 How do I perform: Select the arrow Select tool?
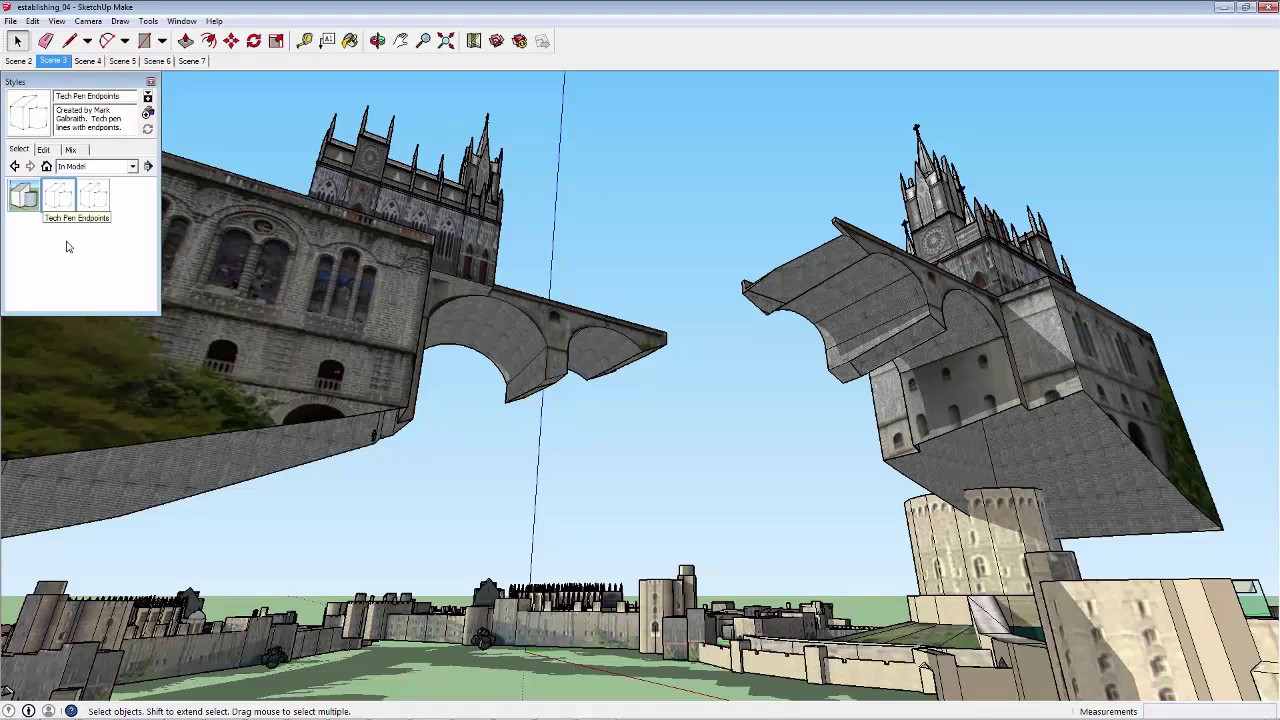tap(17, 41)
